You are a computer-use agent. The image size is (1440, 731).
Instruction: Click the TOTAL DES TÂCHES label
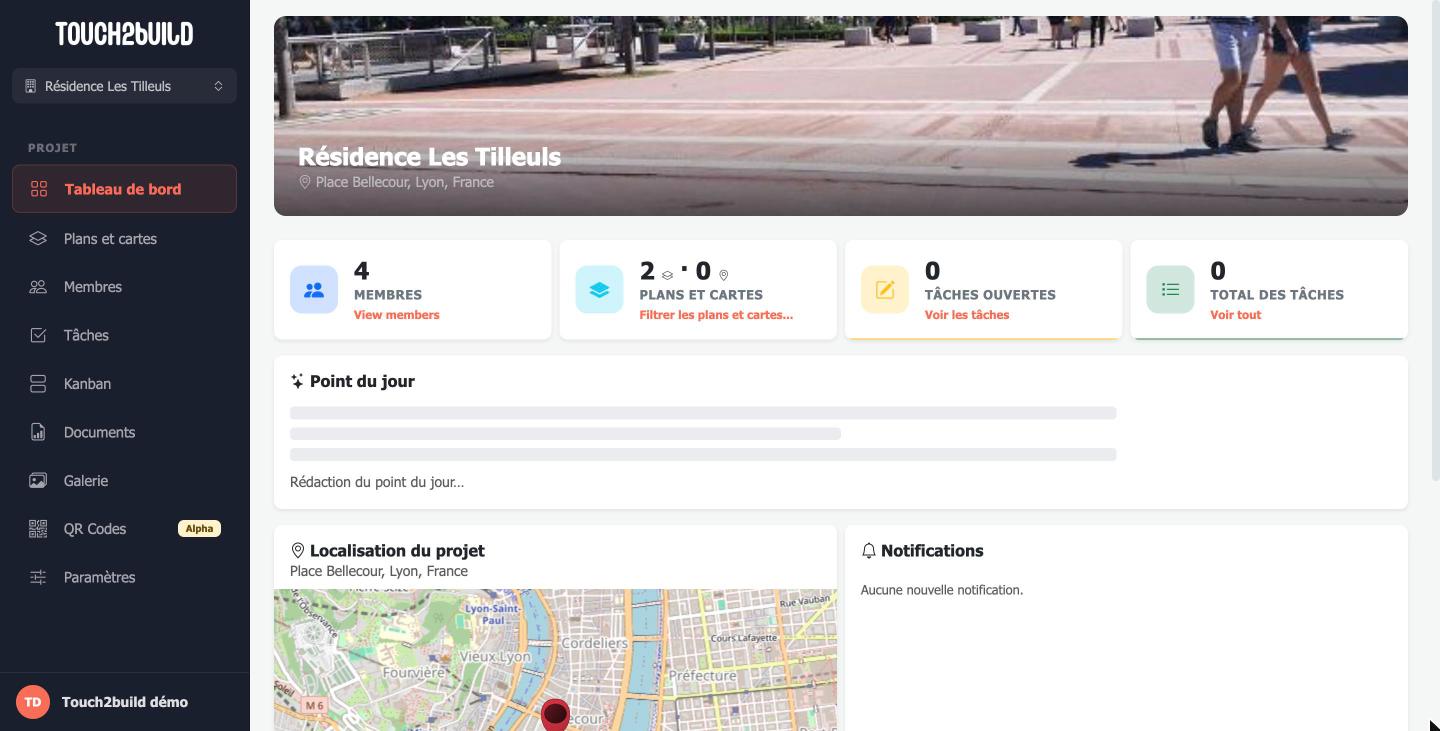(1277, 295)
